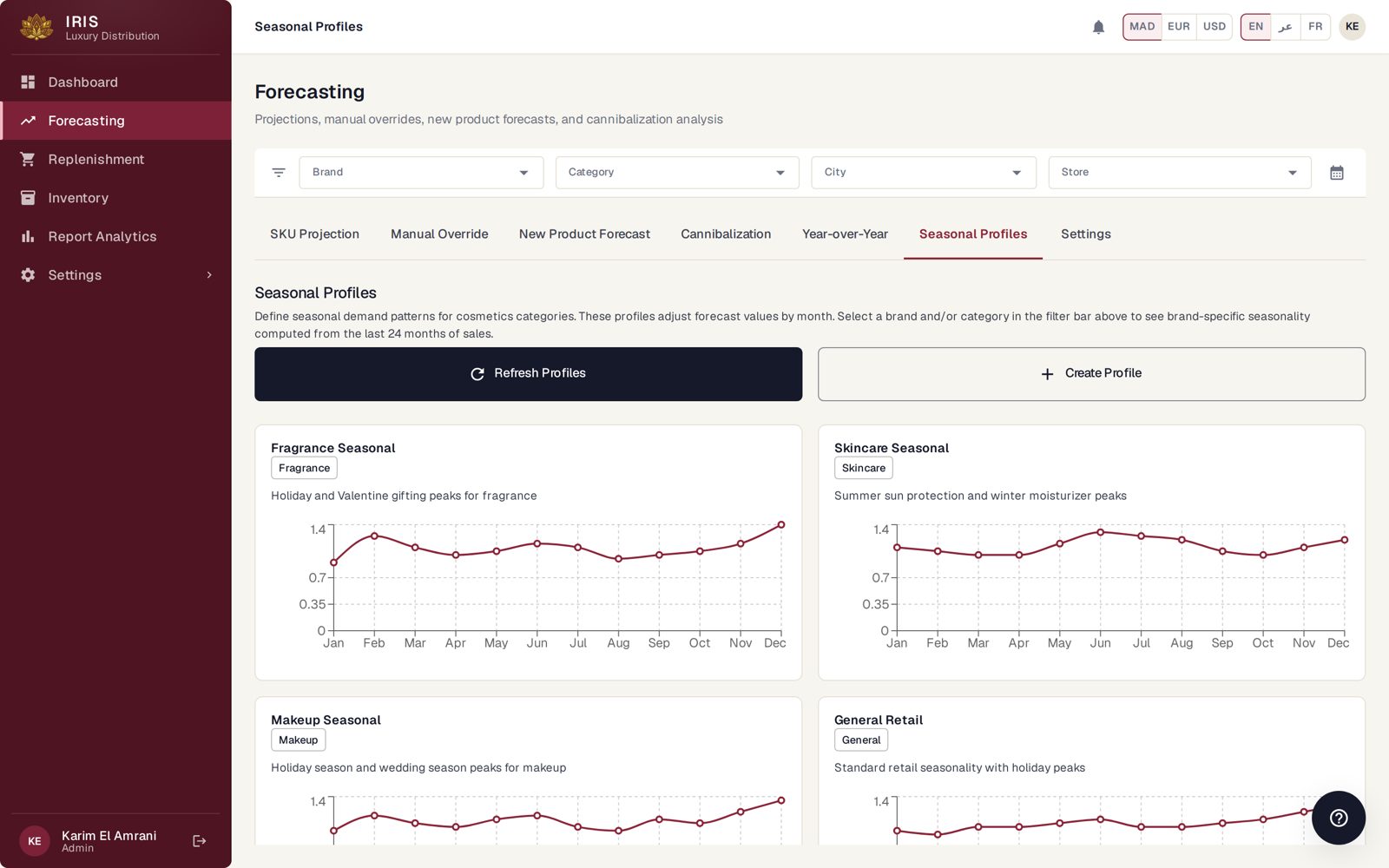Image resolution: width=1389 pixels, height=868 pixels.
Task: Open the Cannibalization tab
Action: point(726,234)
